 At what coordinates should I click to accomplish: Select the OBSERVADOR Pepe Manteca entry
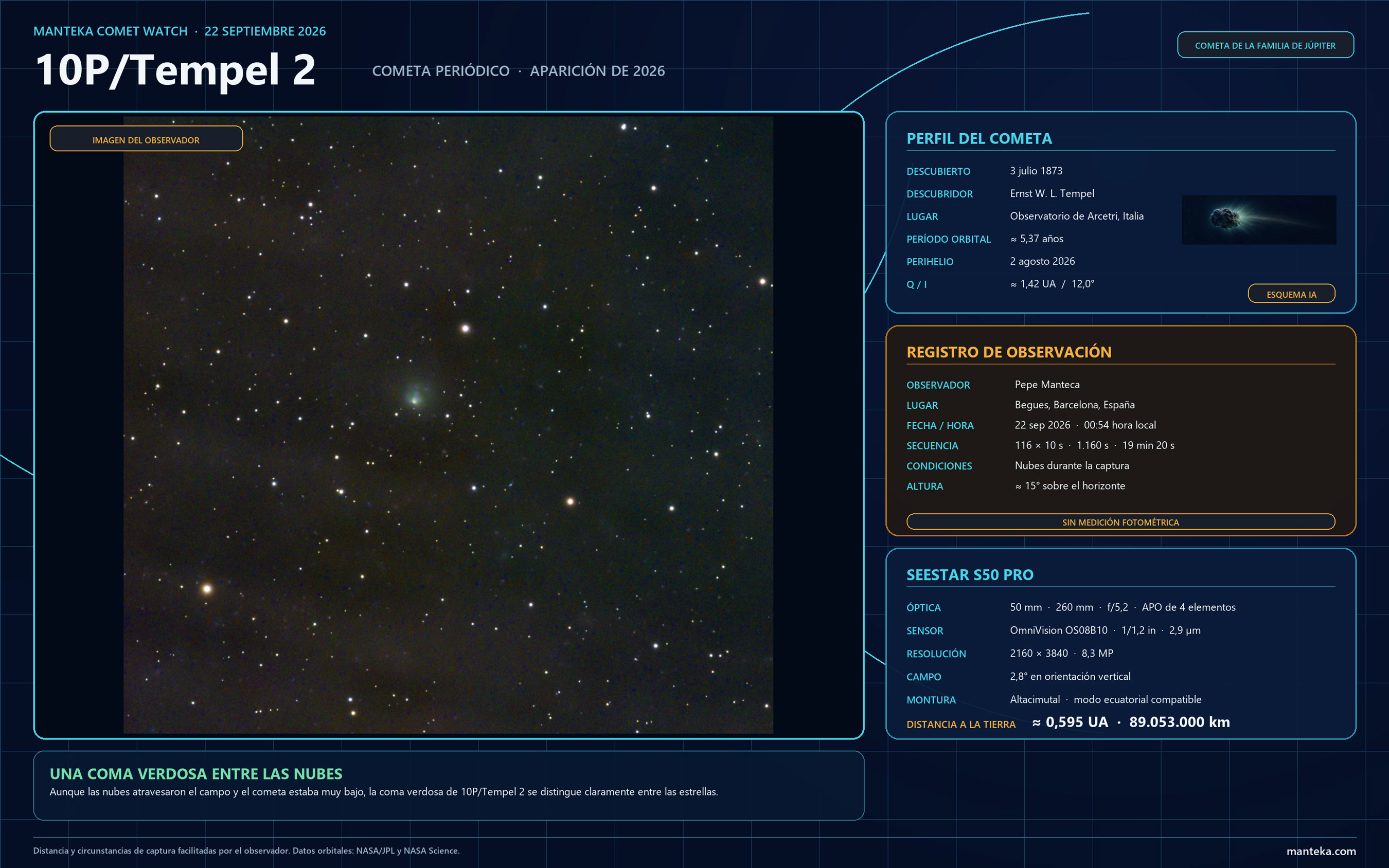[x=993, y=385]
